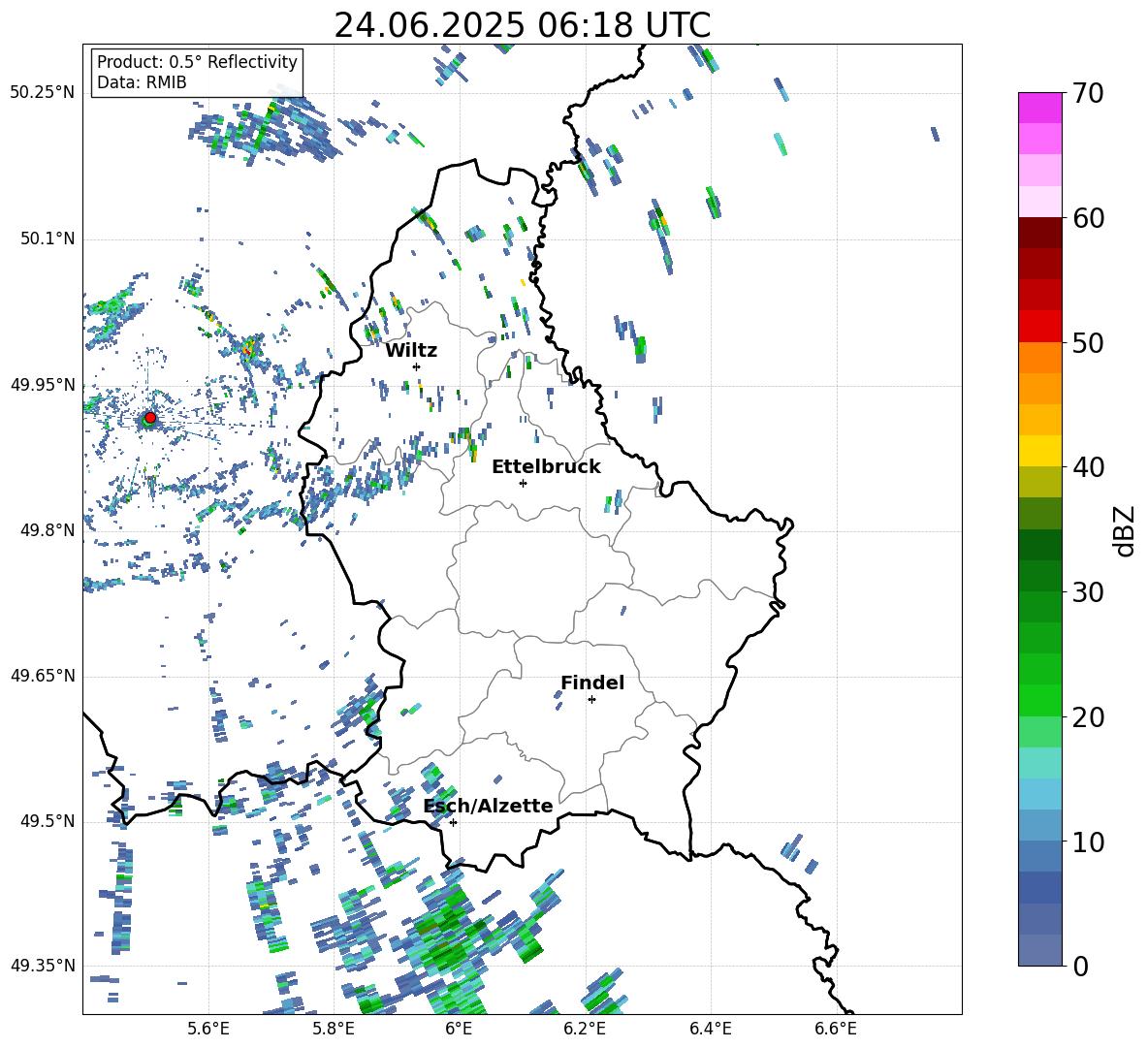Click the 50.25°N latitude label

pos(43,93)
